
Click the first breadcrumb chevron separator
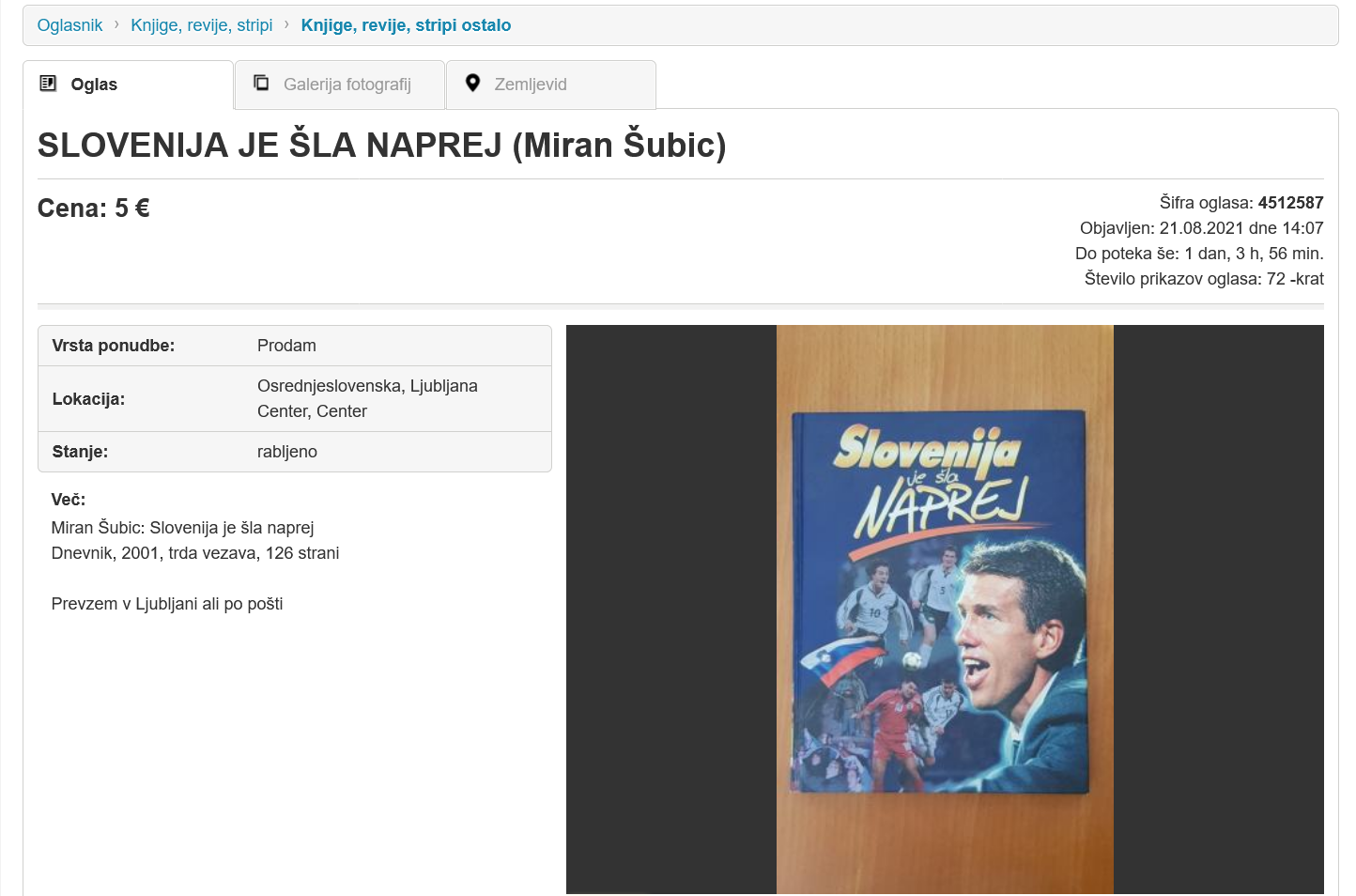(x=116, y=24)
